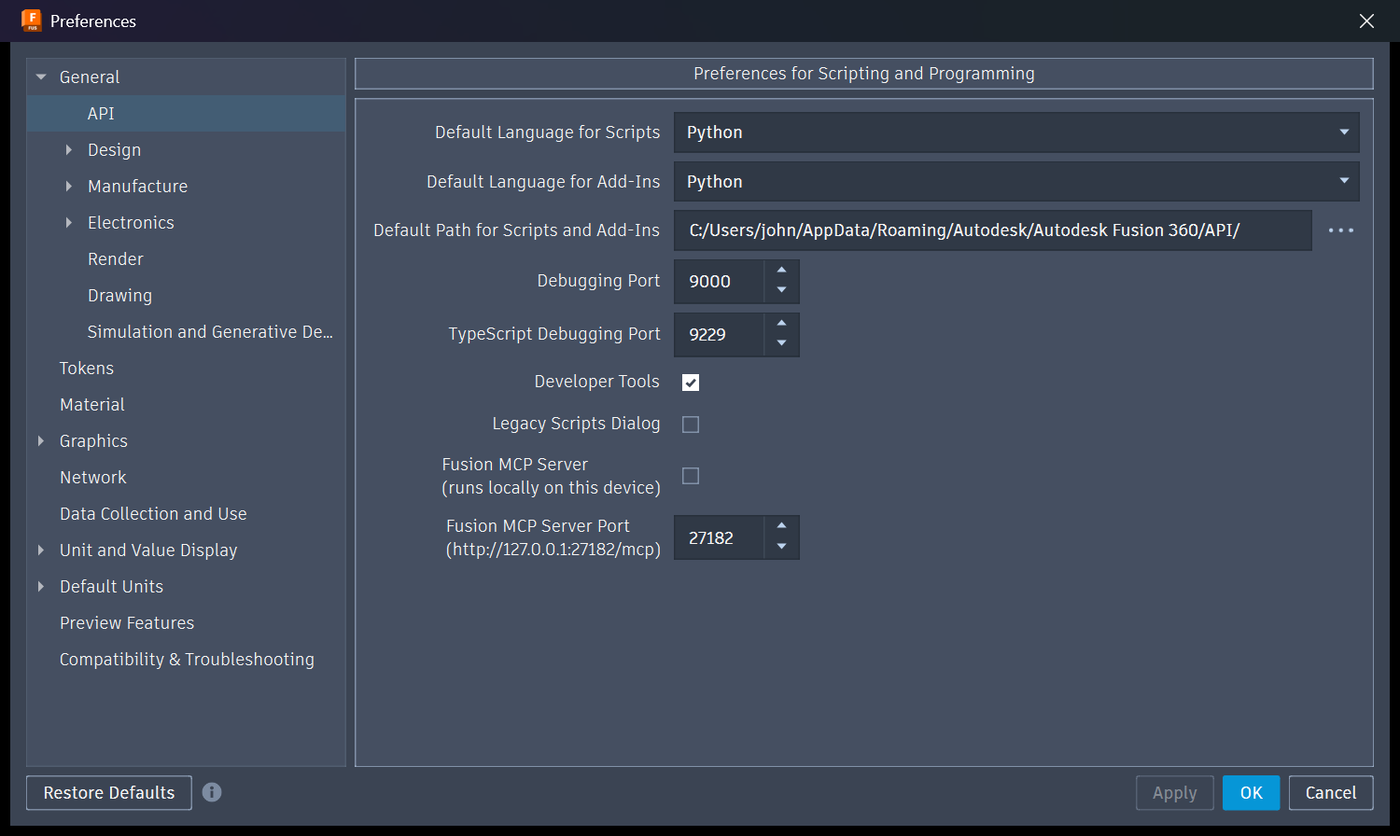Expand the Electronics tree node
This screenshot has height=836, width=1400.
tap(69, 222)
